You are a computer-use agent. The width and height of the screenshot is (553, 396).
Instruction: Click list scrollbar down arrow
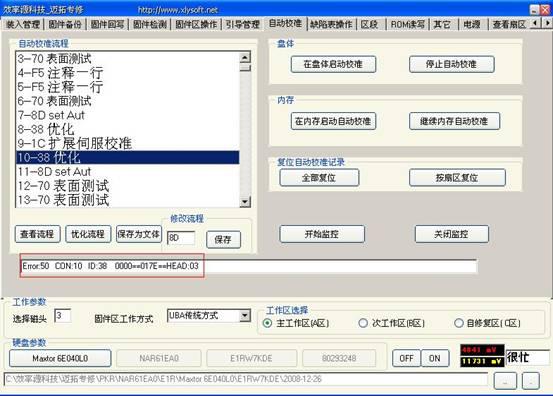[245, 202]
